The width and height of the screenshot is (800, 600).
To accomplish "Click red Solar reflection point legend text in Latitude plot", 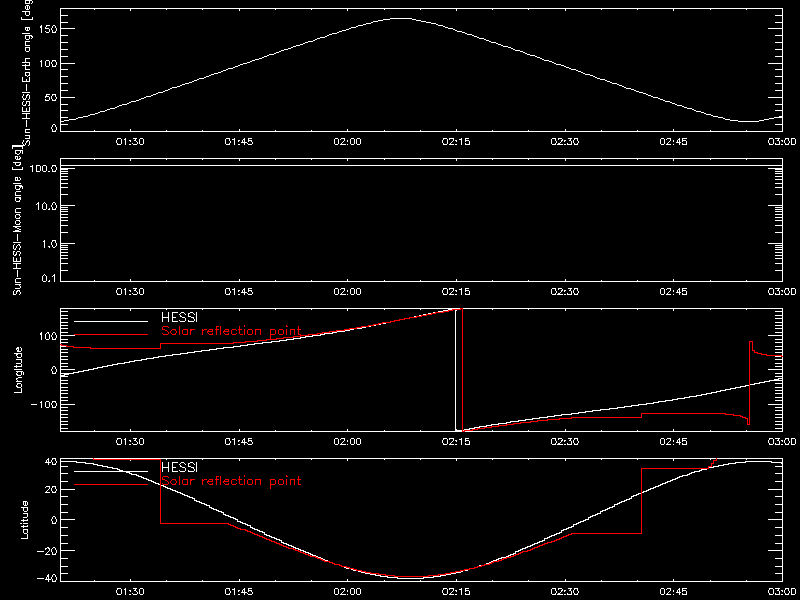I will click(231, 481).
